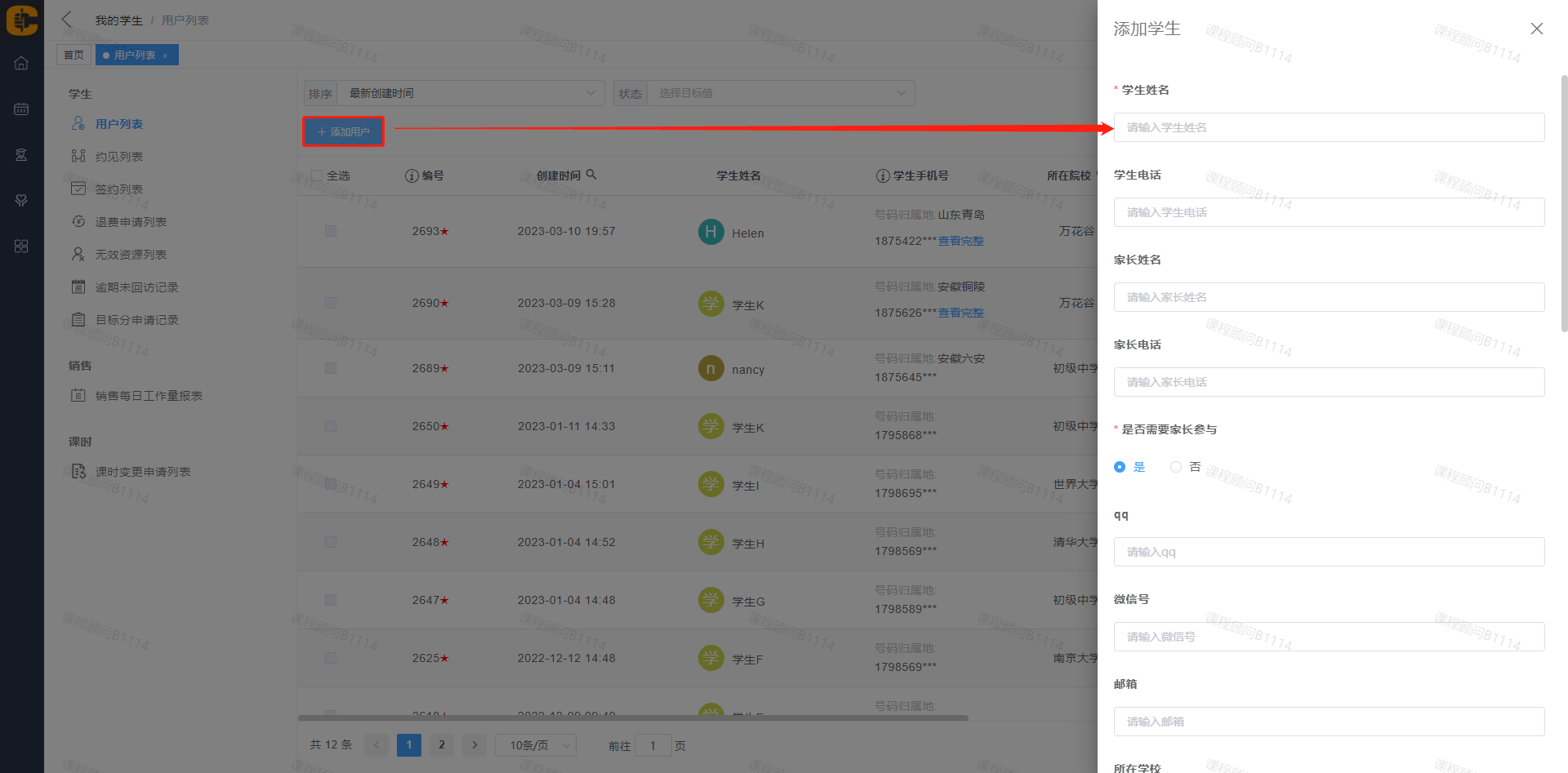Click the info icon beside 学生手机号
The image size is (1568, 773).
(x=882, y=175)
